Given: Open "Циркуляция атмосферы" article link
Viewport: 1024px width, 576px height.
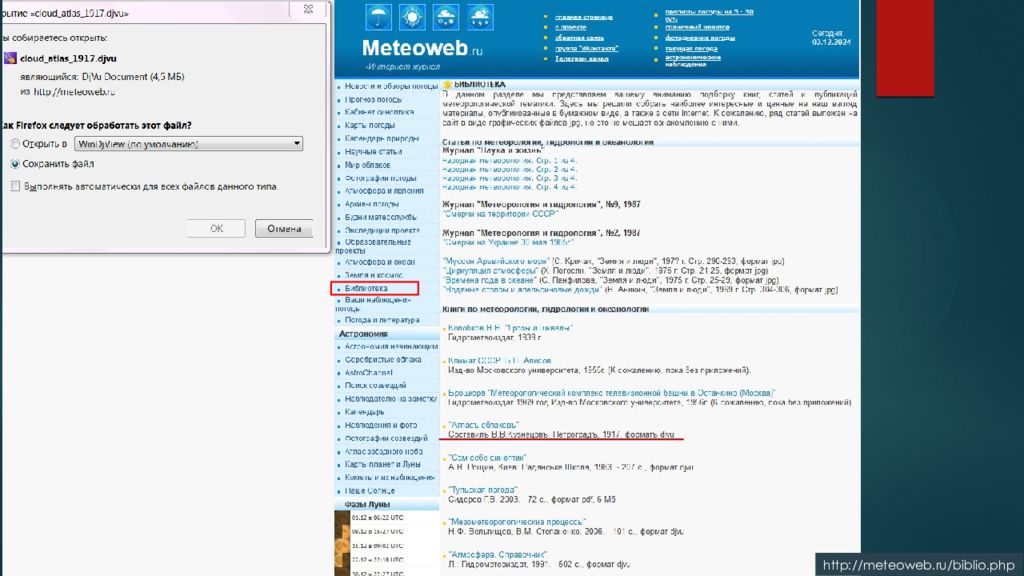Looking at the screenshot, I should [491, 270].
